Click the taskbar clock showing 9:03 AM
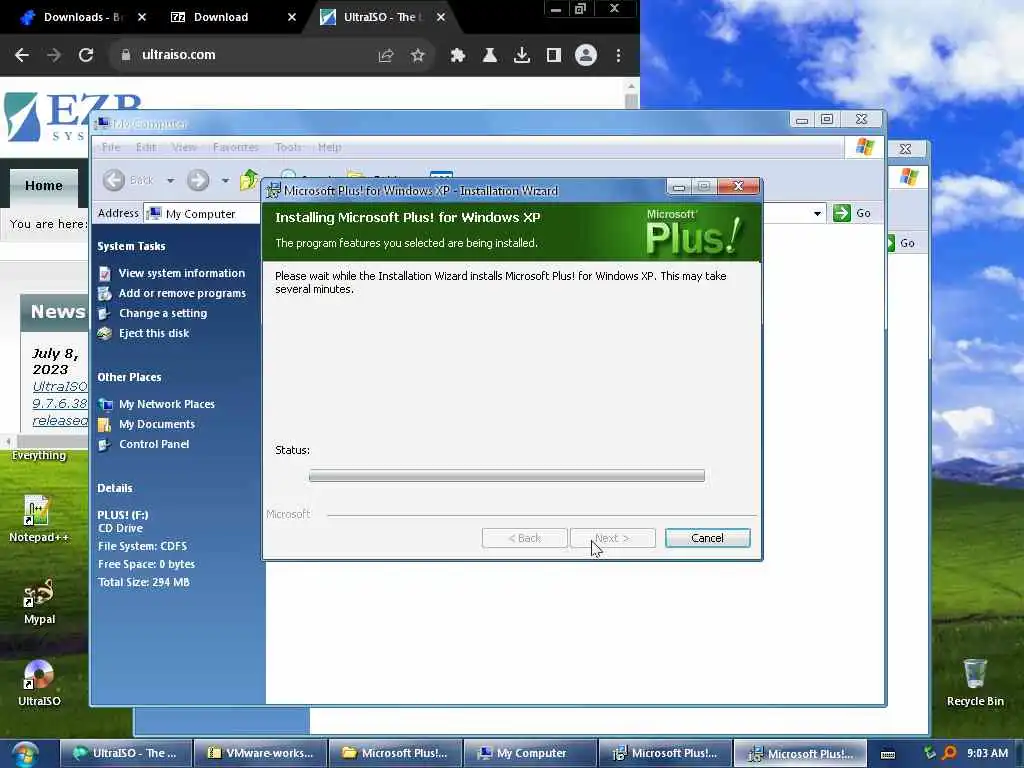The height and width of the screenshot is (768, 1024). 987,754
